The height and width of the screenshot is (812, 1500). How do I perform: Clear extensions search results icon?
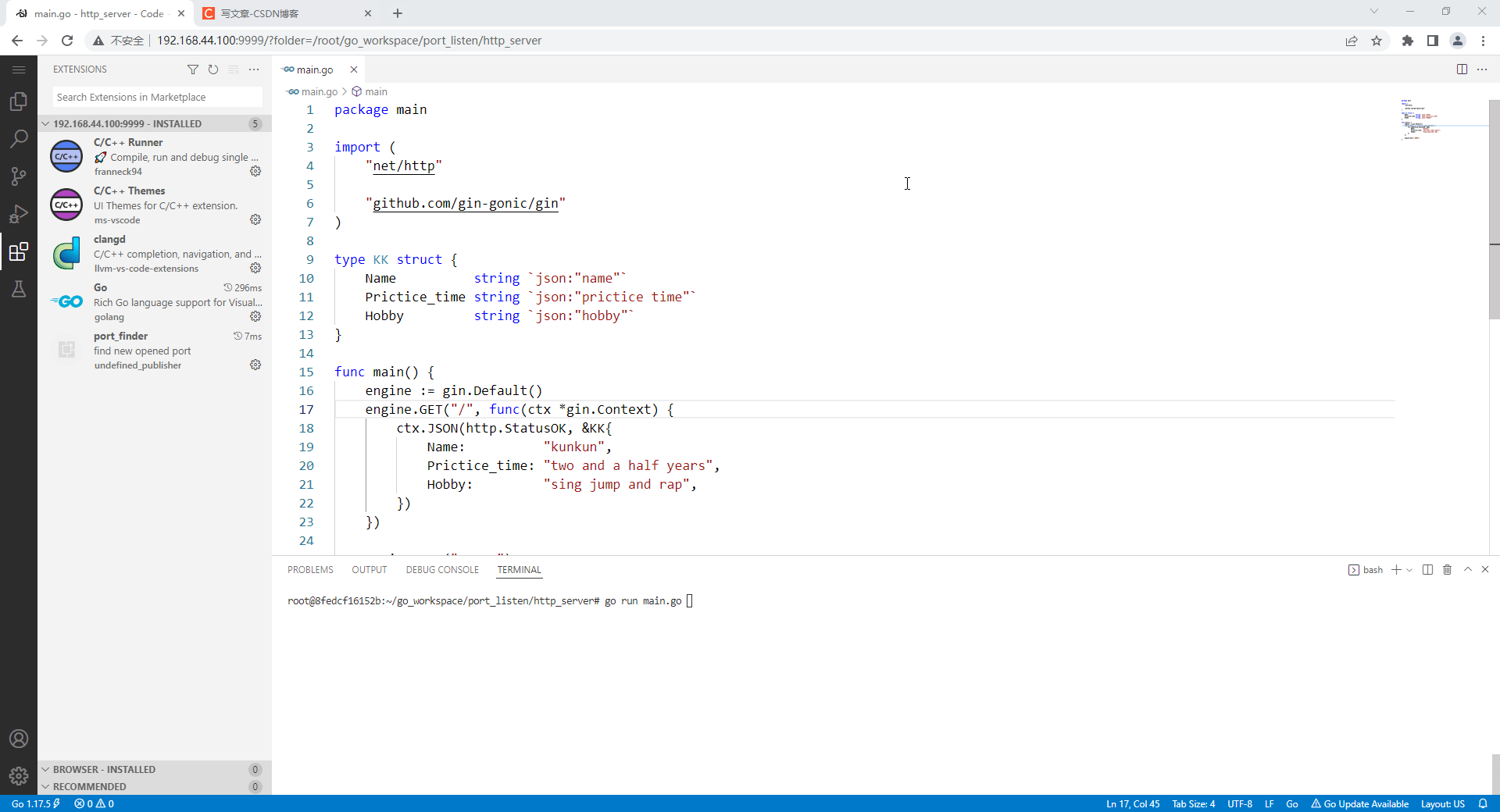coord(234,69)
